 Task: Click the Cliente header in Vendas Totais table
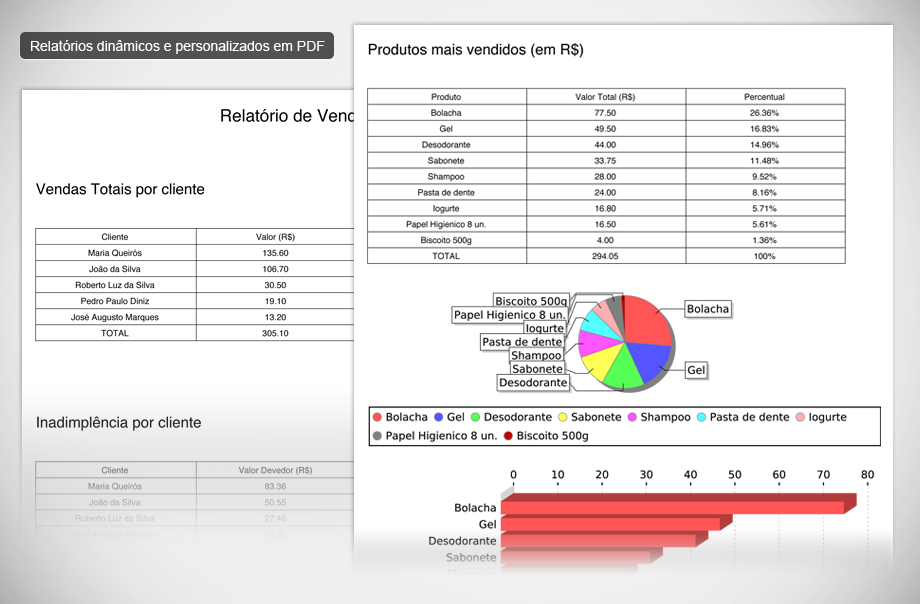coord(115,237)
